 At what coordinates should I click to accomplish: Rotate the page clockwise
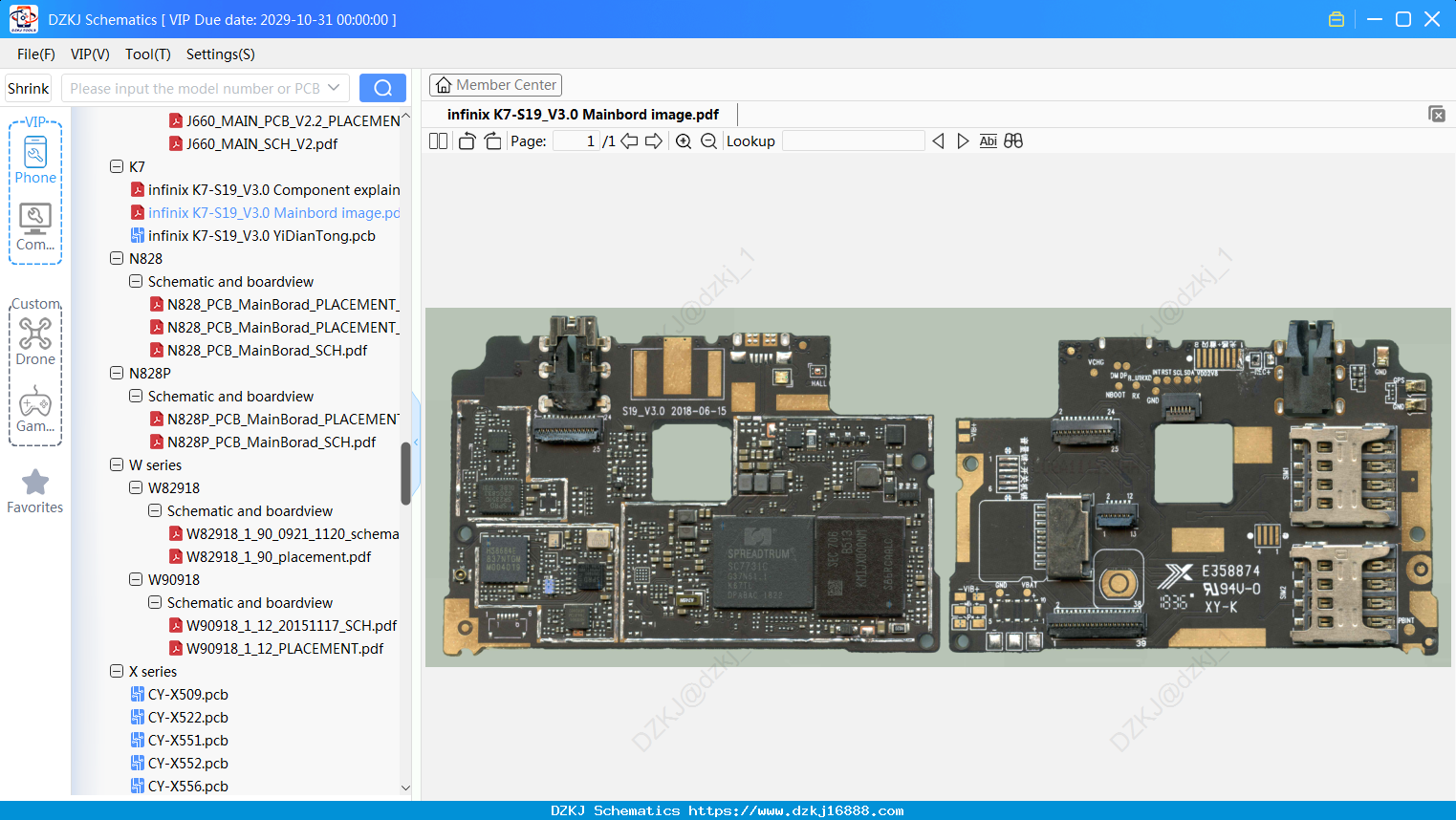pyautogui.click(x=492, y=141)
